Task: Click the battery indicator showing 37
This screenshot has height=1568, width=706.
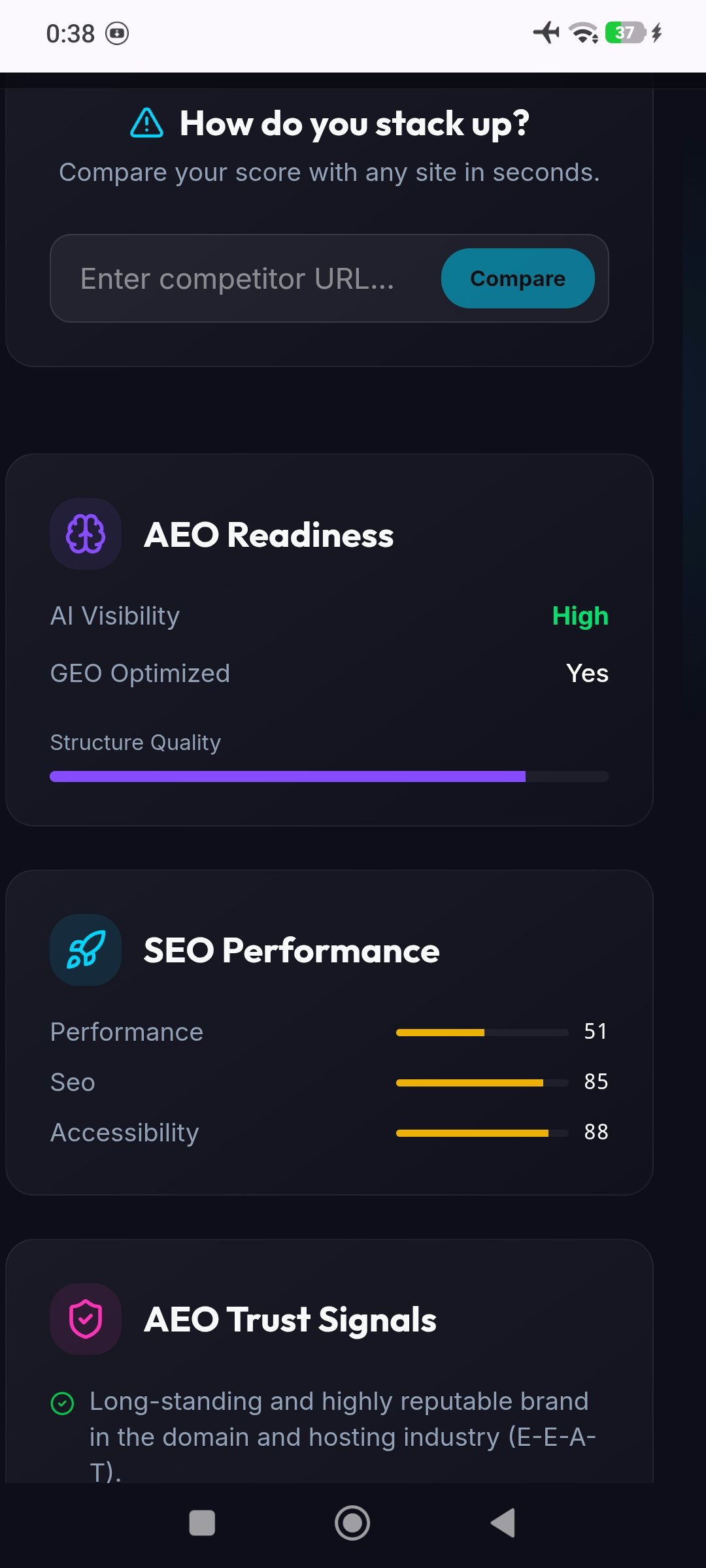Action: tap(626, 33)
